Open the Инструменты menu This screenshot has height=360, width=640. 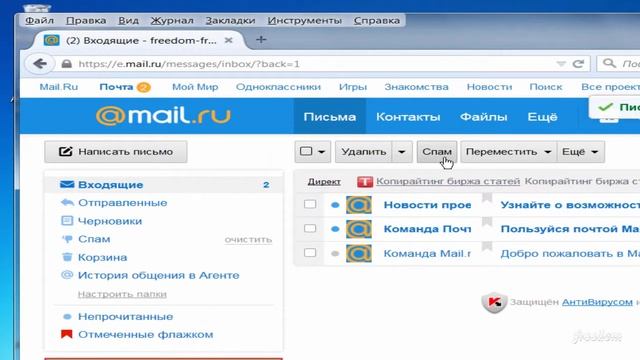click(304, 20)
